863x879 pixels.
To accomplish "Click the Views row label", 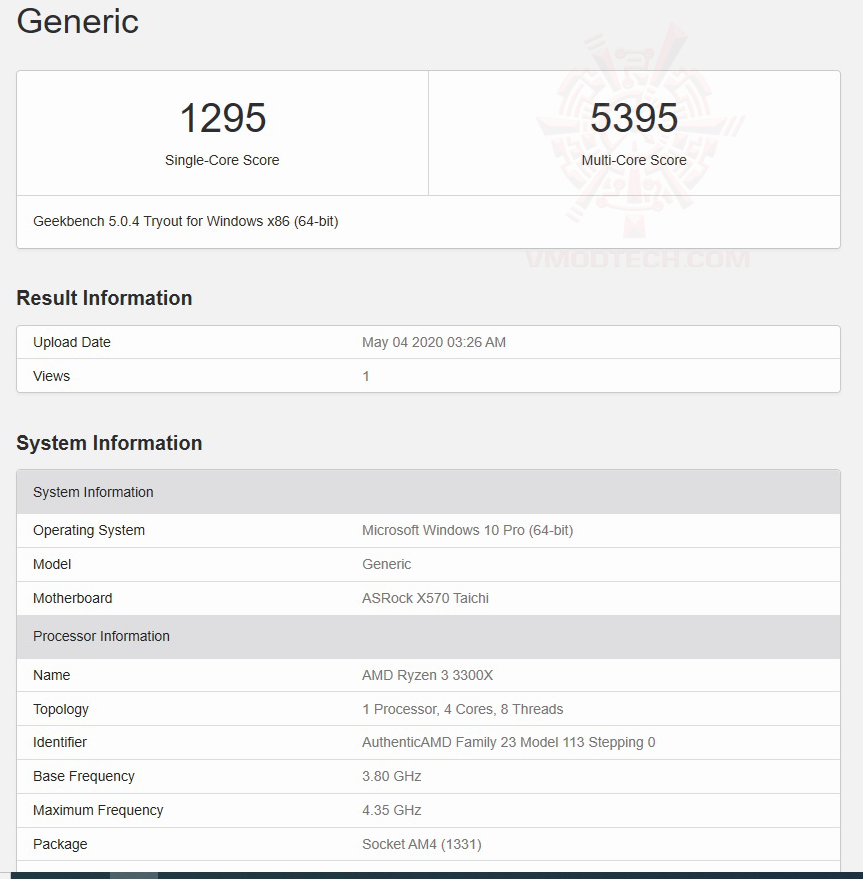I will [52, 376].
